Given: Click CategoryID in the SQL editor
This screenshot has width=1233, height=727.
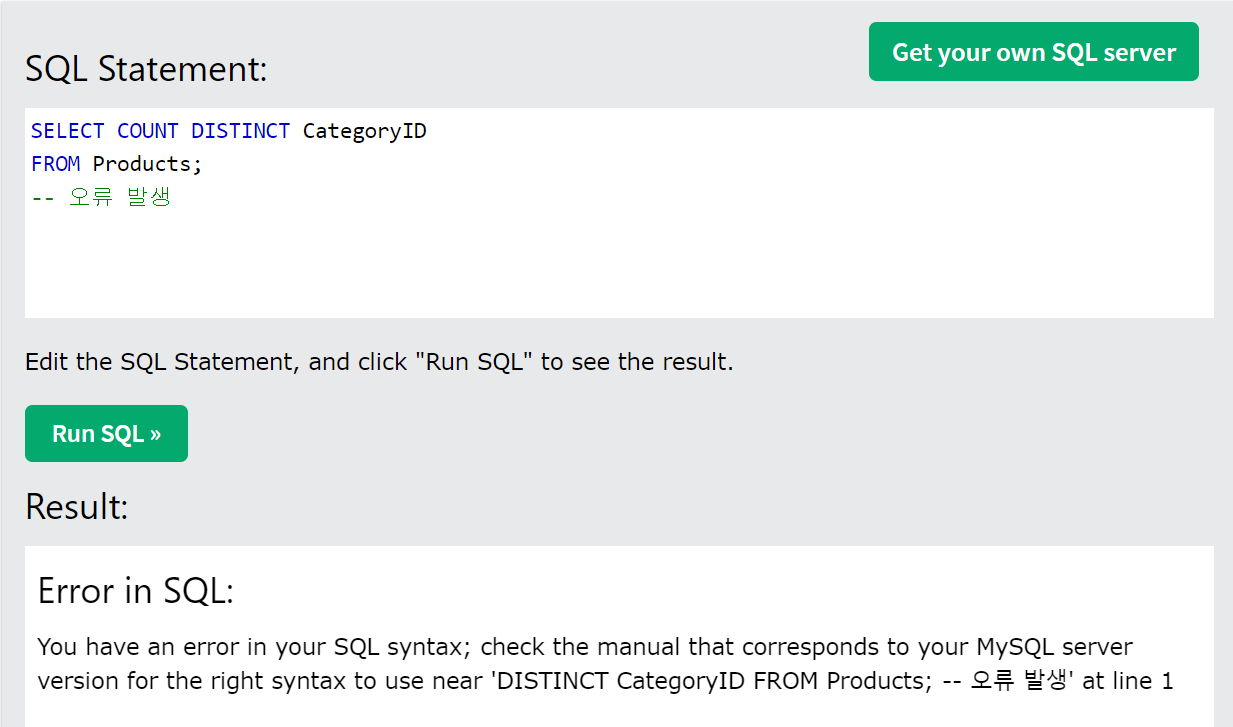Looking at the screenshot, I should coord(364,131).
